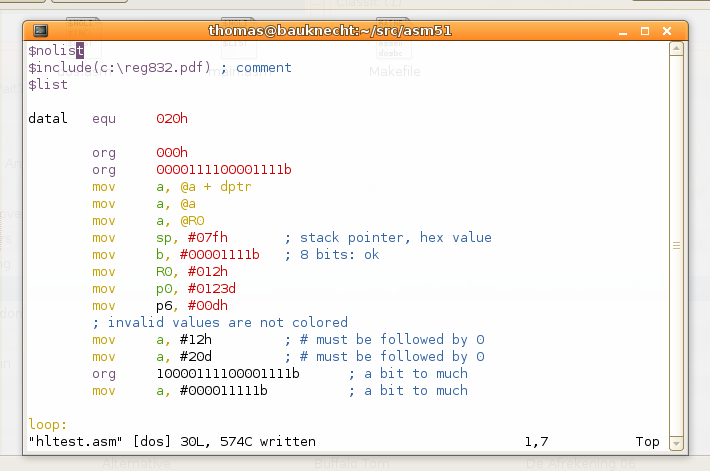Click the operand 'a, #12h'

click(184, 340)
